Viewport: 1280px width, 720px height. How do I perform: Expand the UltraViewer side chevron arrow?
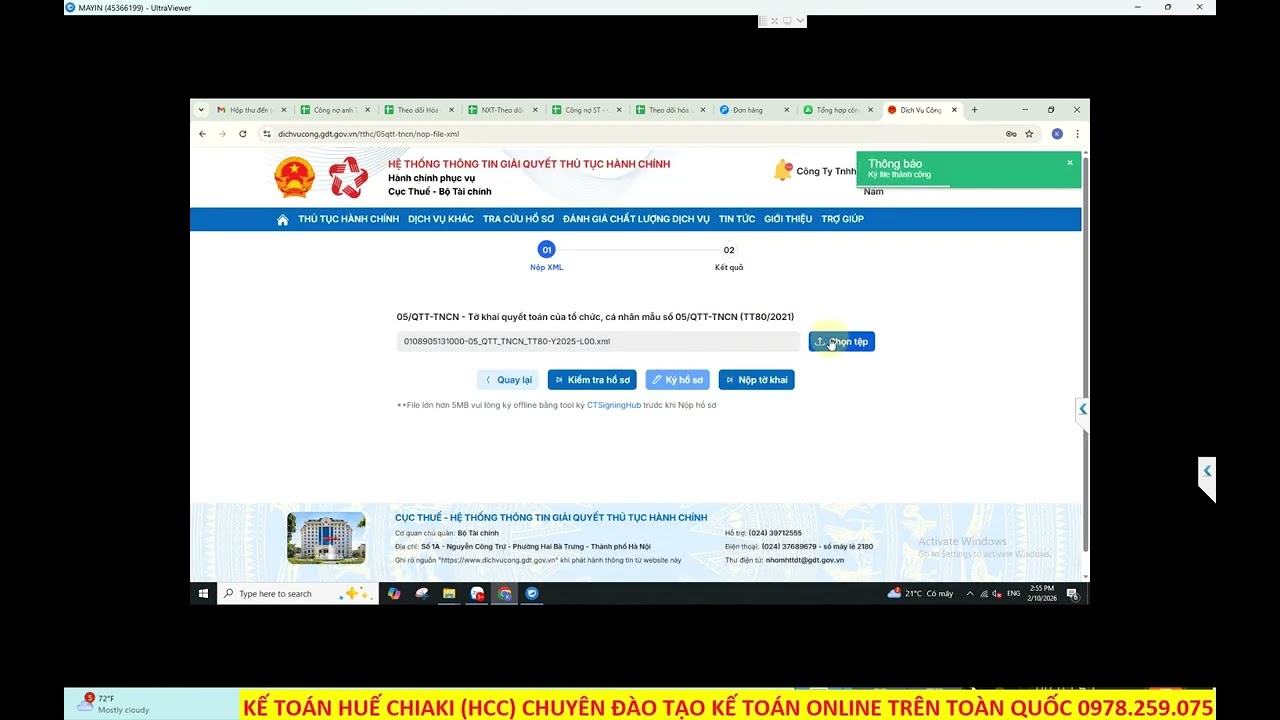pyautogui.click(x=1207, y=471)
